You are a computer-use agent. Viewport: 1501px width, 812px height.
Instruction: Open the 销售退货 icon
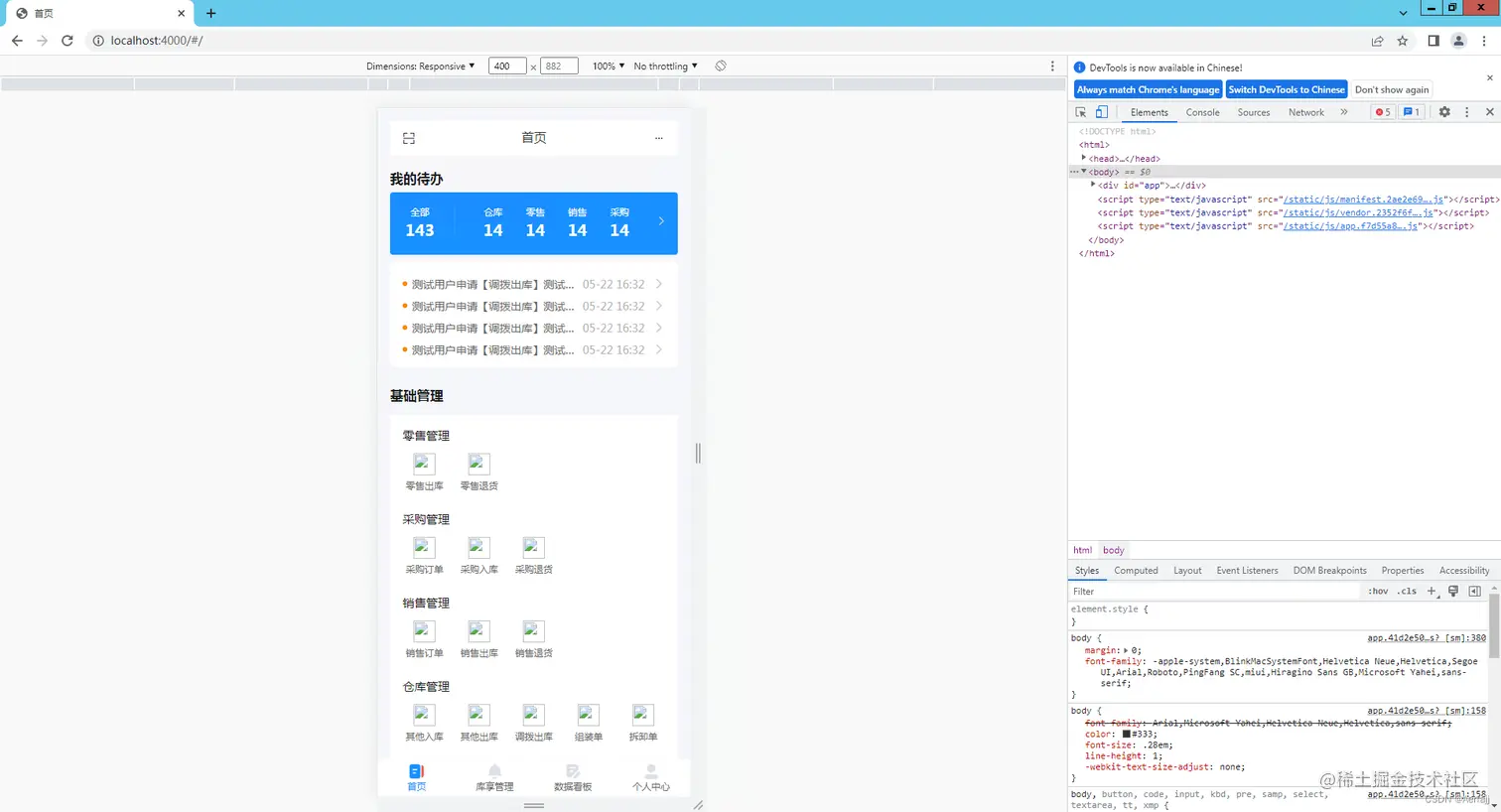[533, 630]
